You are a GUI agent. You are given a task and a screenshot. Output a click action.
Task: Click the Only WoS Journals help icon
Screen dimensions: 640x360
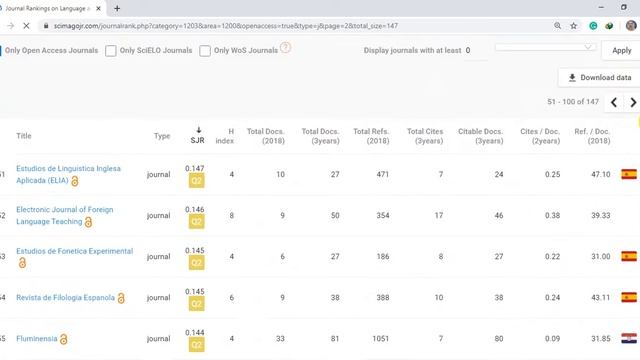point(285,48)
